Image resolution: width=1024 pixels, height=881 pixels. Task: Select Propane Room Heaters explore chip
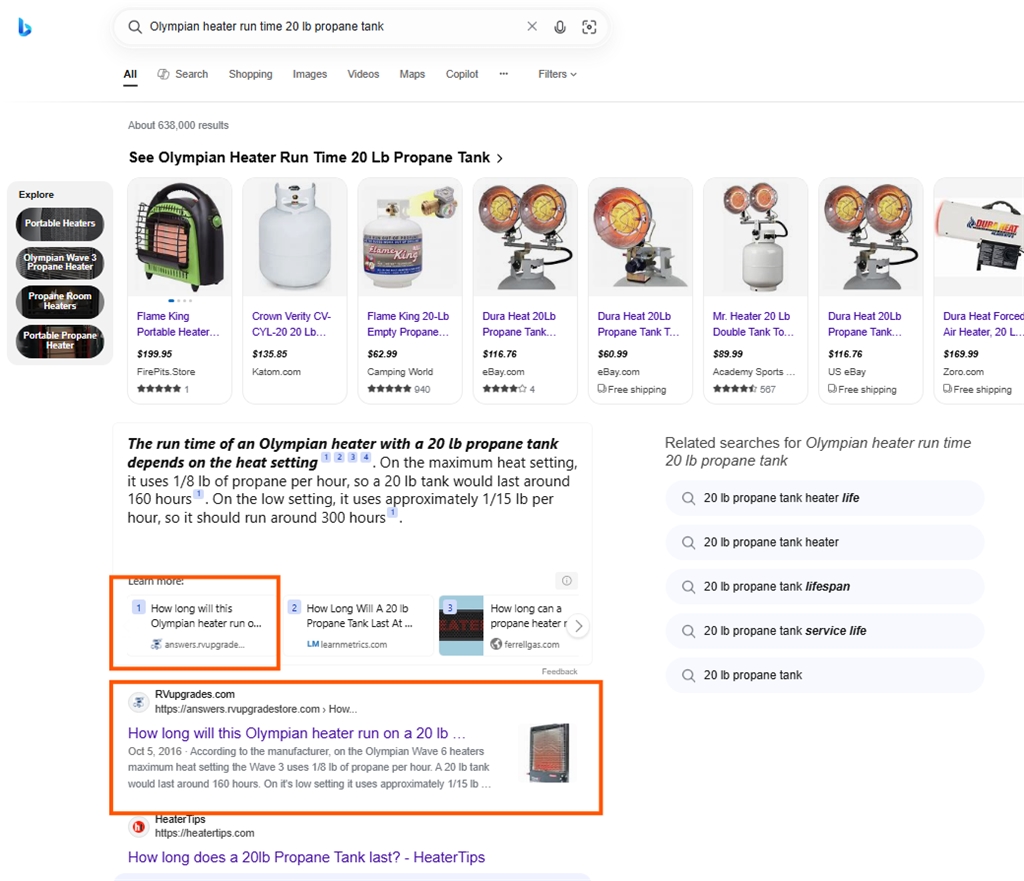coord(60,301)
